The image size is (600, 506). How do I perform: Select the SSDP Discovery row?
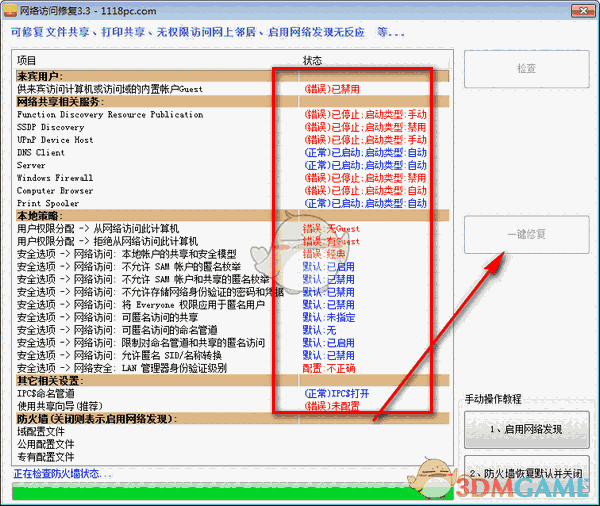[232, 127]
